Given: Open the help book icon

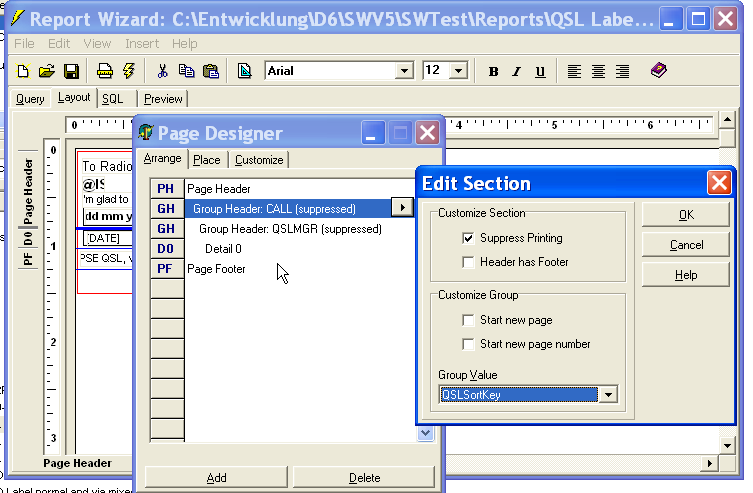Looking at the screenshot, I should tap(658, 71).
